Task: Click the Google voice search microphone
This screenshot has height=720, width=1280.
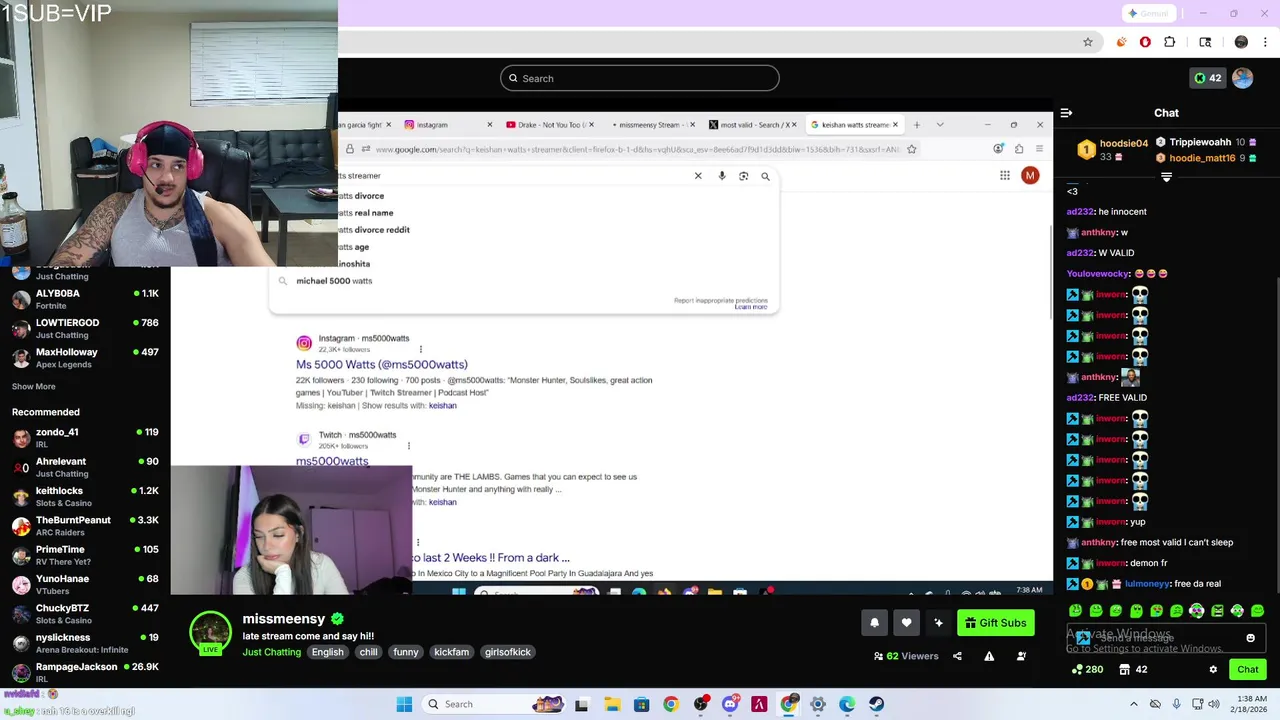Action: pos(722,176)
